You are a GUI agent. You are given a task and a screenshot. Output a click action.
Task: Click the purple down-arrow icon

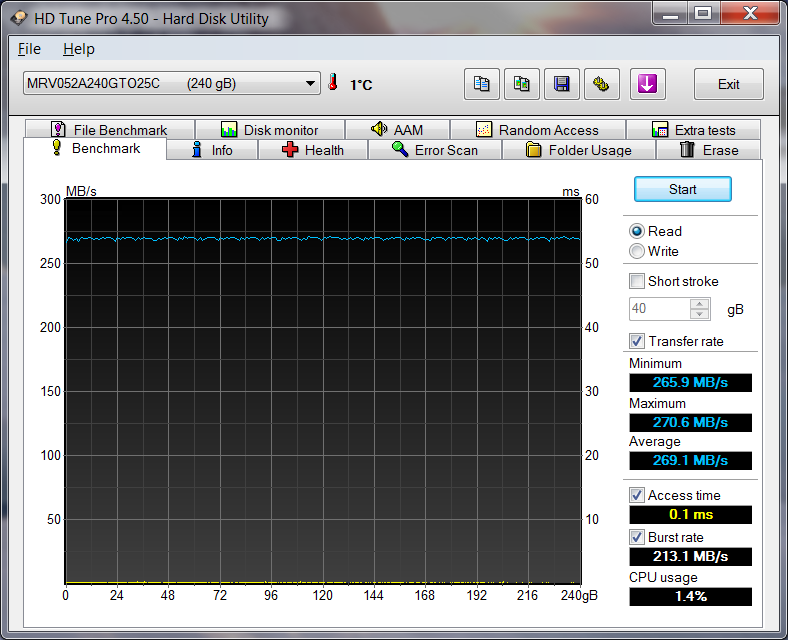click(647, 84)
